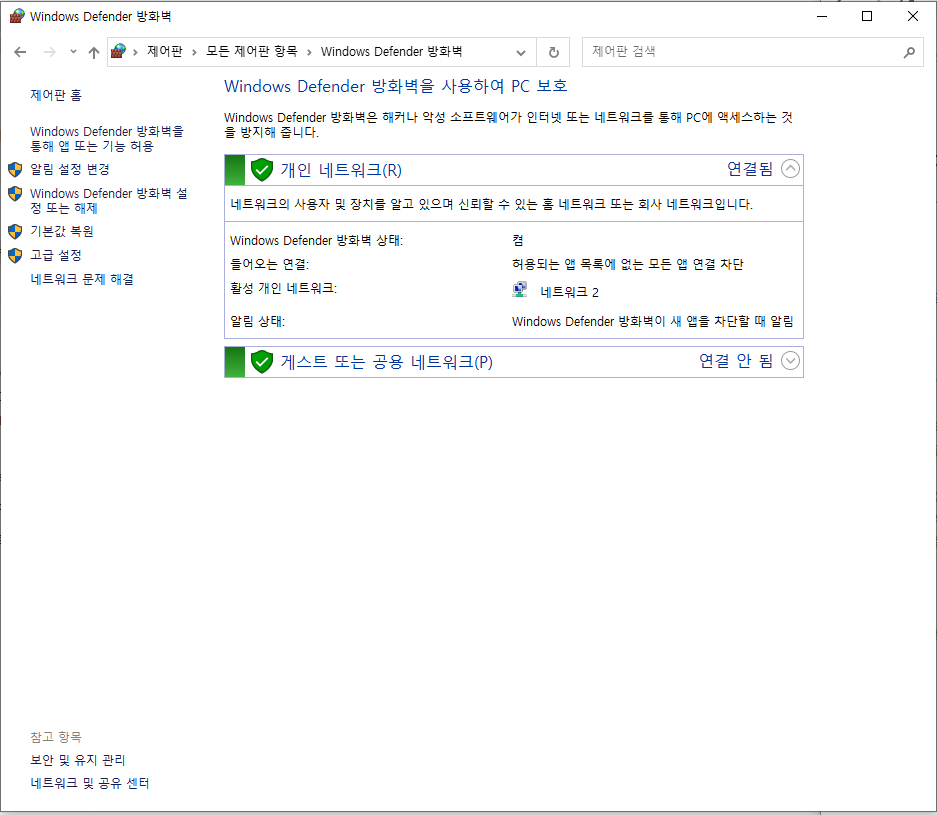Open the address bar history dropdown
Image resolution: width=937 pixels, height=815 pixels.
pos(520,52)
